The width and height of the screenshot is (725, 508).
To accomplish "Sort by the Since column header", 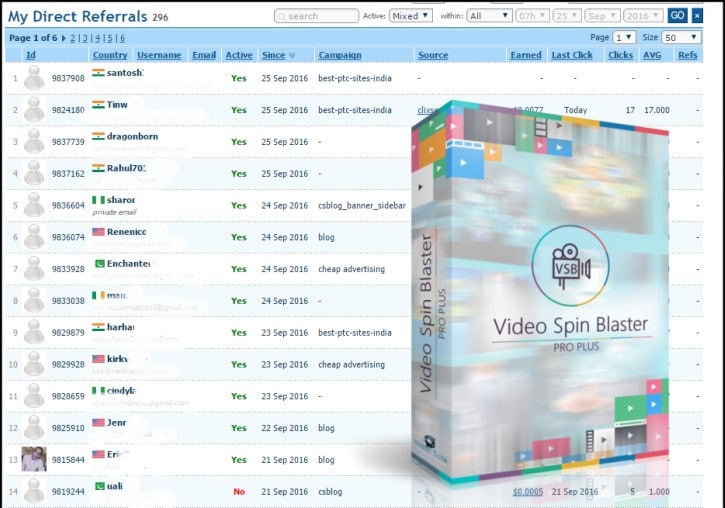I will (x=274, y=55).
